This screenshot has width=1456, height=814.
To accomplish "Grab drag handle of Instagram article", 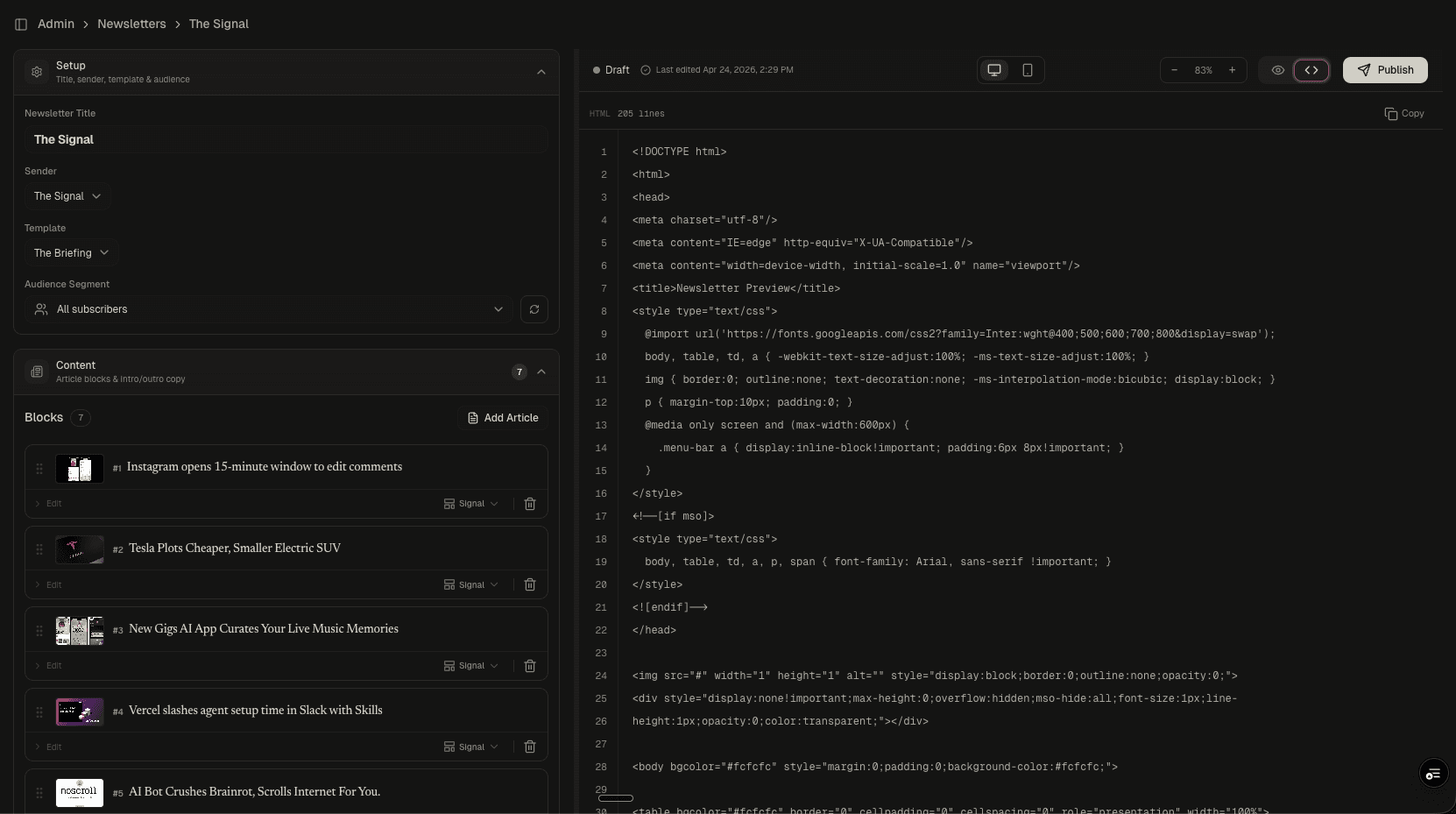I will (39, 469).
